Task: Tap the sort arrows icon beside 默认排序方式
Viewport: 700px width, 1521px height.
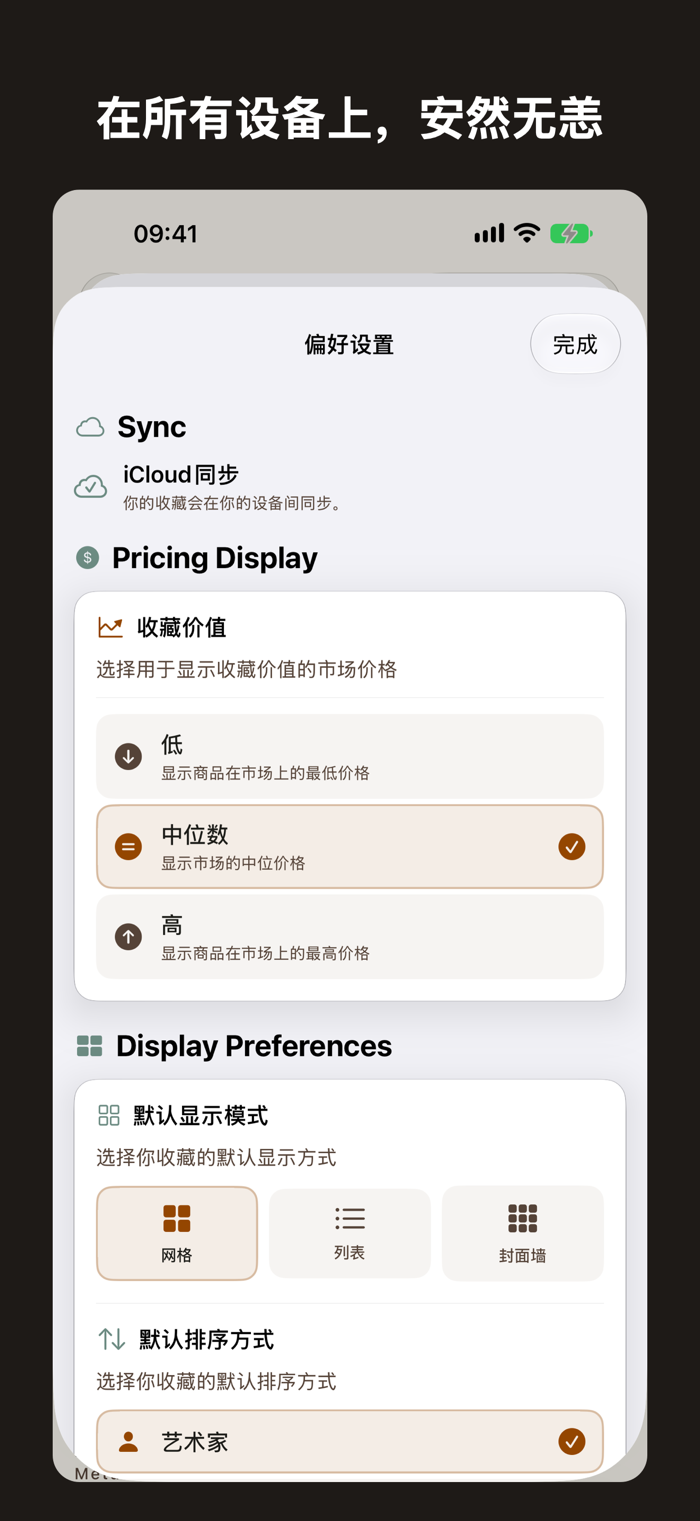Action: 111,1339
